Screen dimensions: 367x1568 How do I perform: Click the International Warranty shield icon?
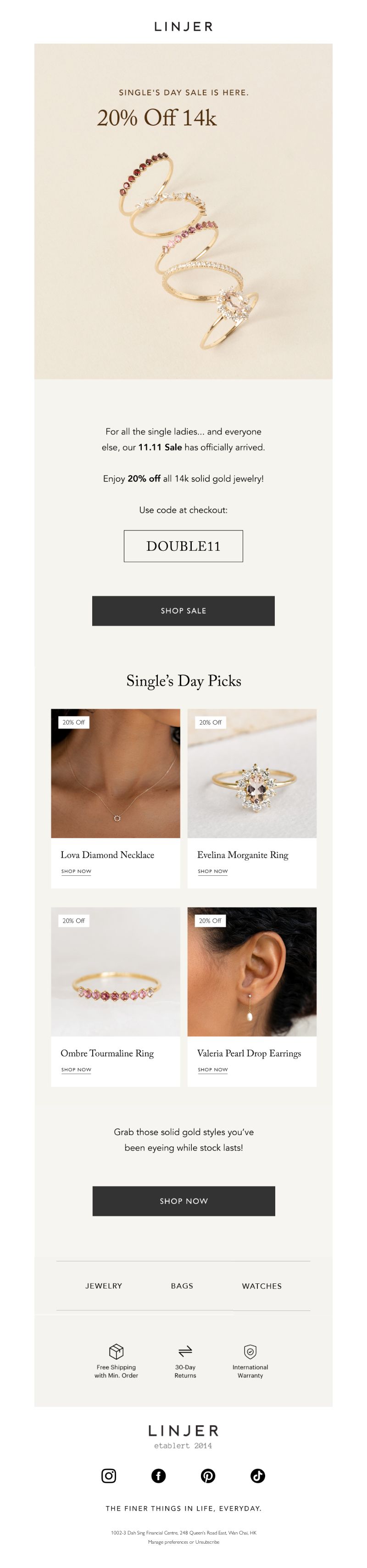pyautogui.click(x=250, y=1351)
